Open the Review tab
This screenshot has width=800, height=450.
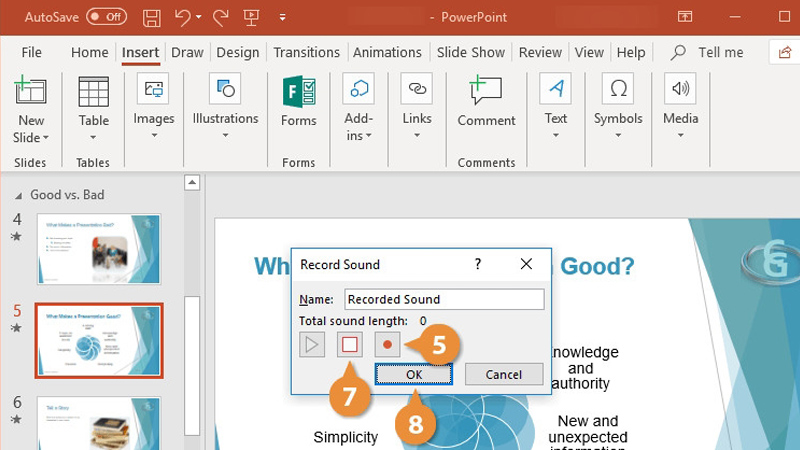click(540, 53)
